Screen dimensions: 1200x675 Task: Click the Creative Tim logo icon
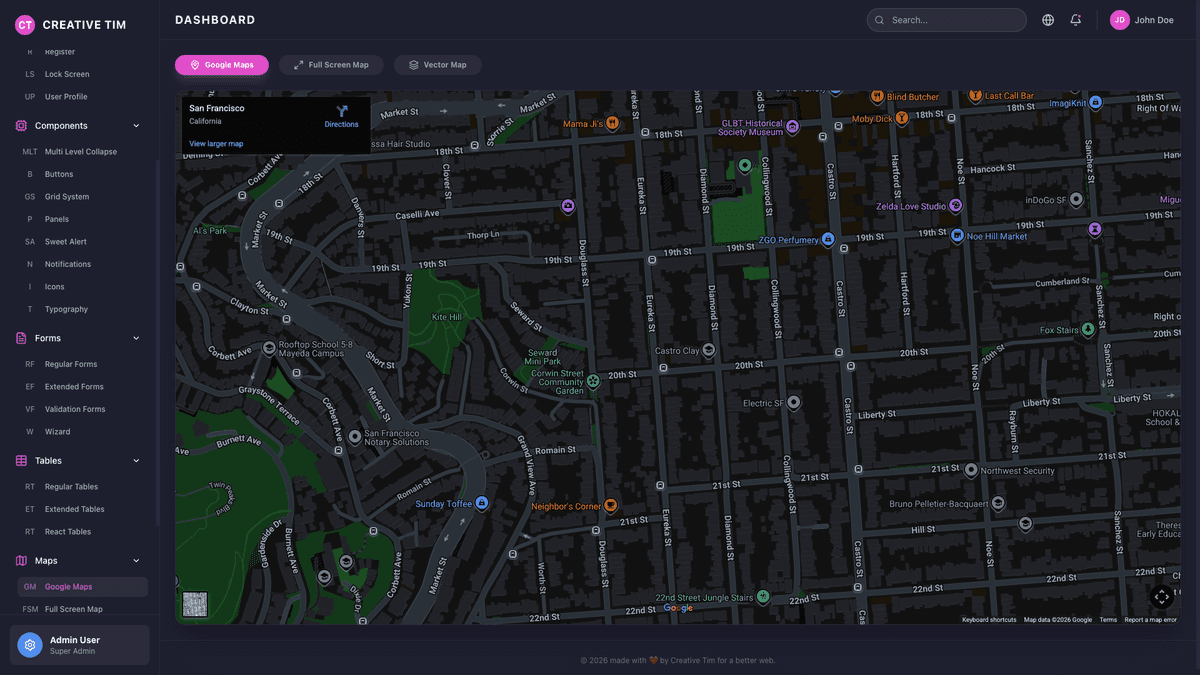[x=24, y=24]
